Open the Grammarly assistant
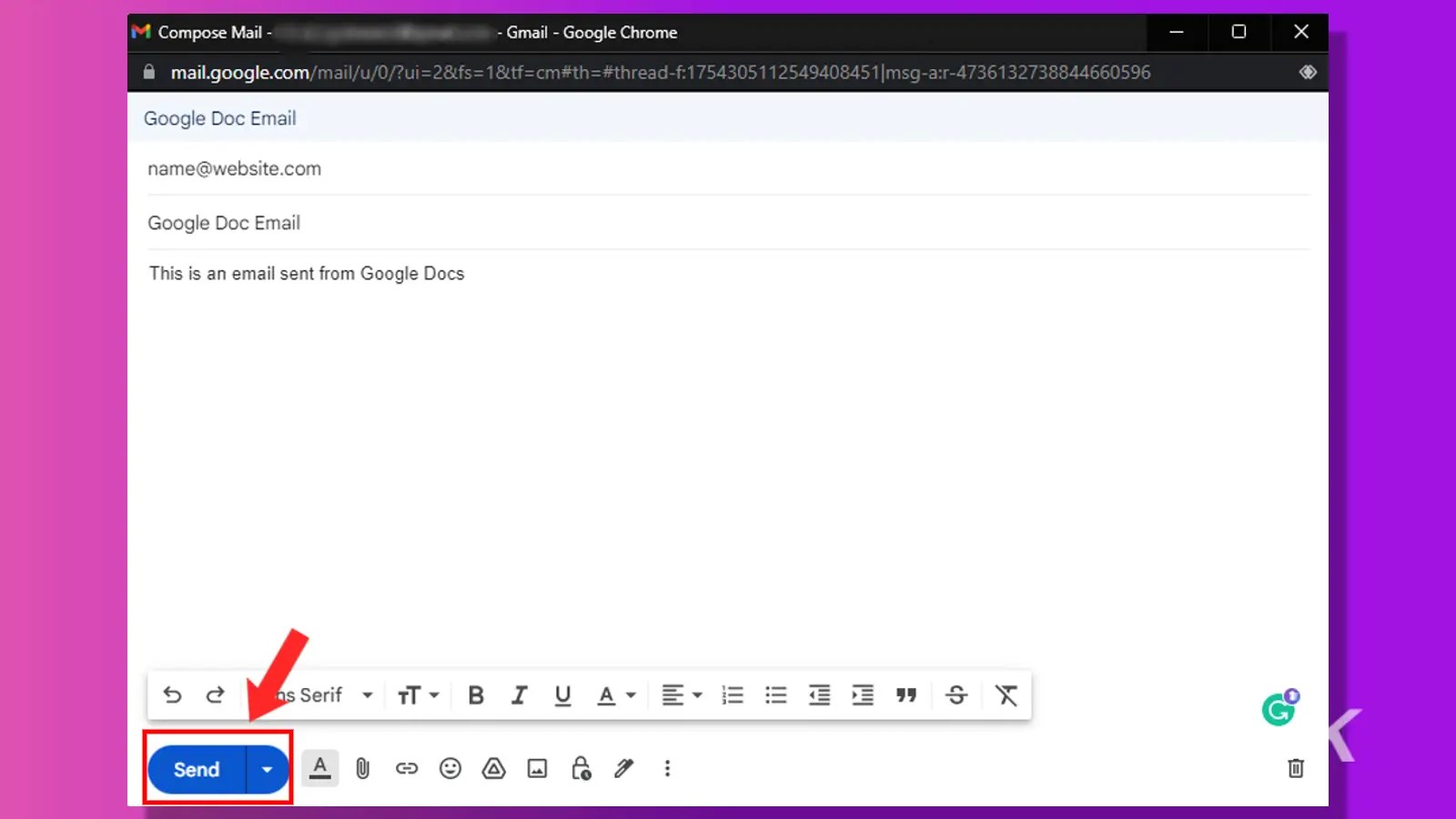 1279,707
